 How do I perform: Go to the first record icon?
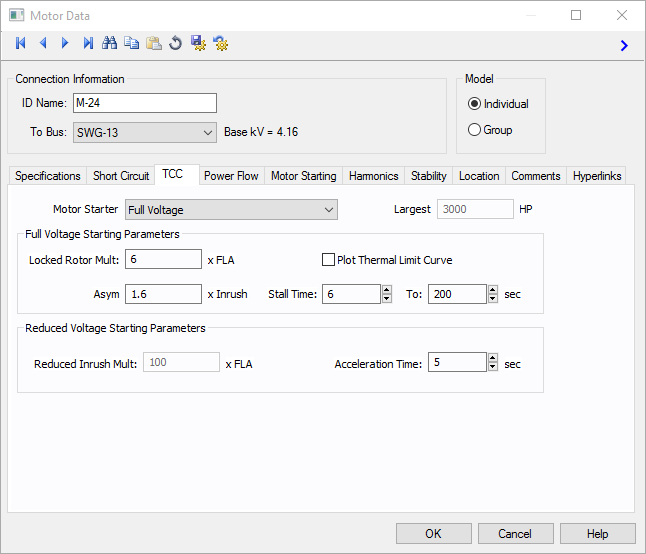(21, 43)
